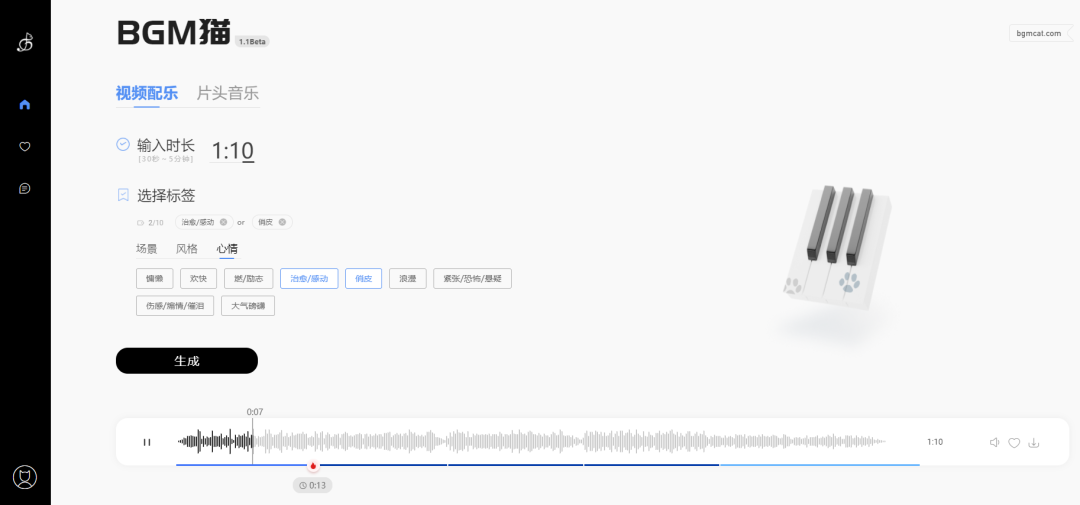Click the BGM猫 title logo
The width and height of the screenshot is (1080, 505).
click(x=174, y=32)
